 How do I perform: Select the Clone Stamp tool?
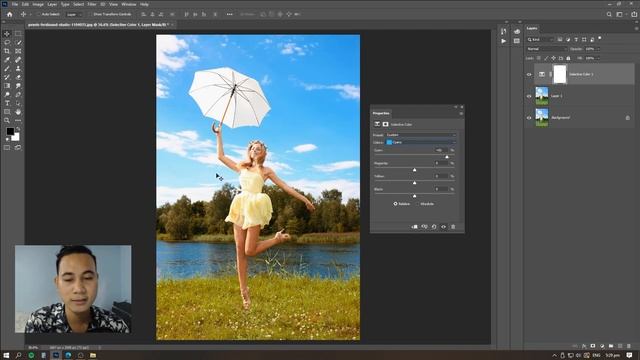click(x=18, y=69)
